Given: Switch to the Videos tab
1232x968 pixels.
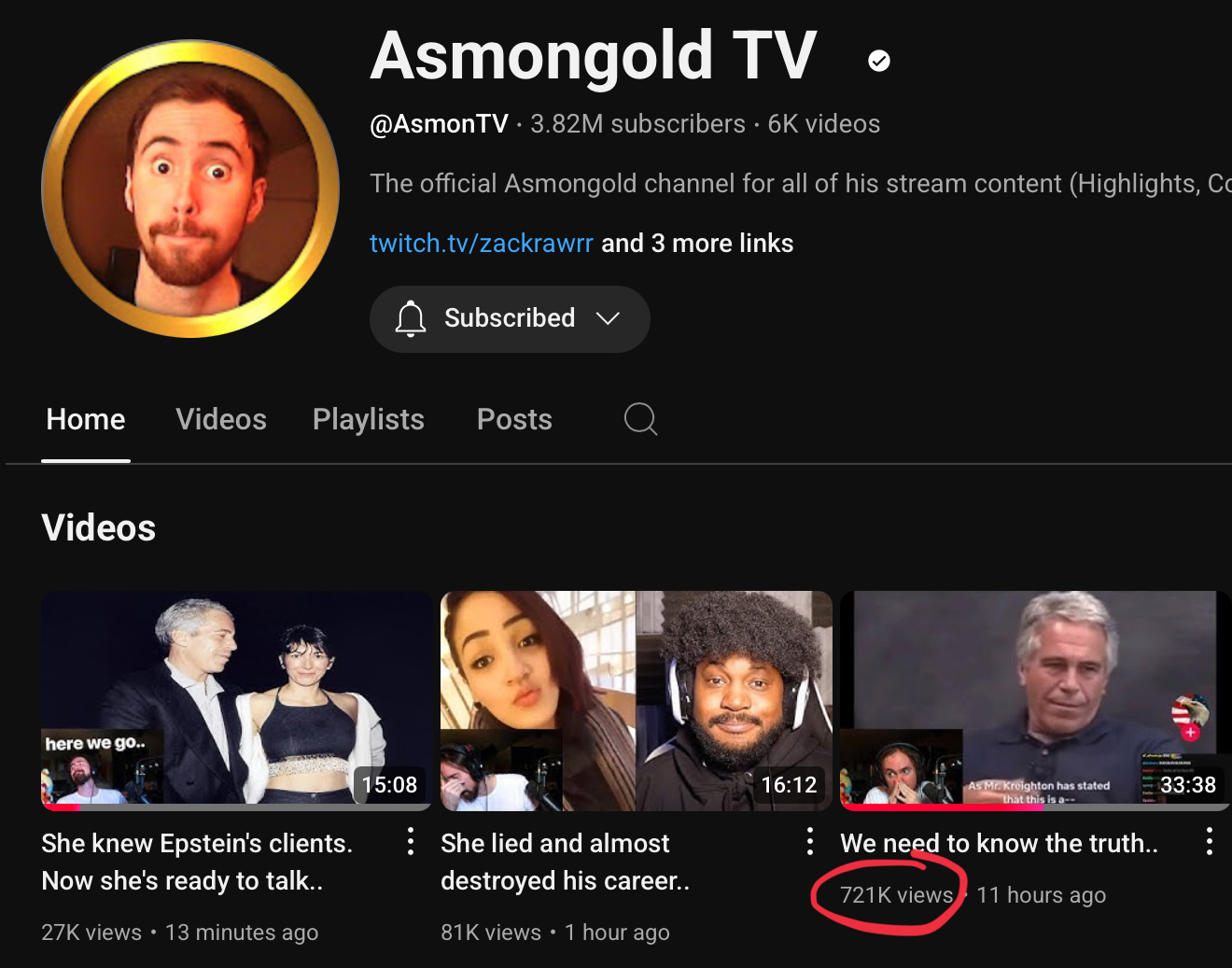Looking at the screenshot, I should click(x=221, y=419).
